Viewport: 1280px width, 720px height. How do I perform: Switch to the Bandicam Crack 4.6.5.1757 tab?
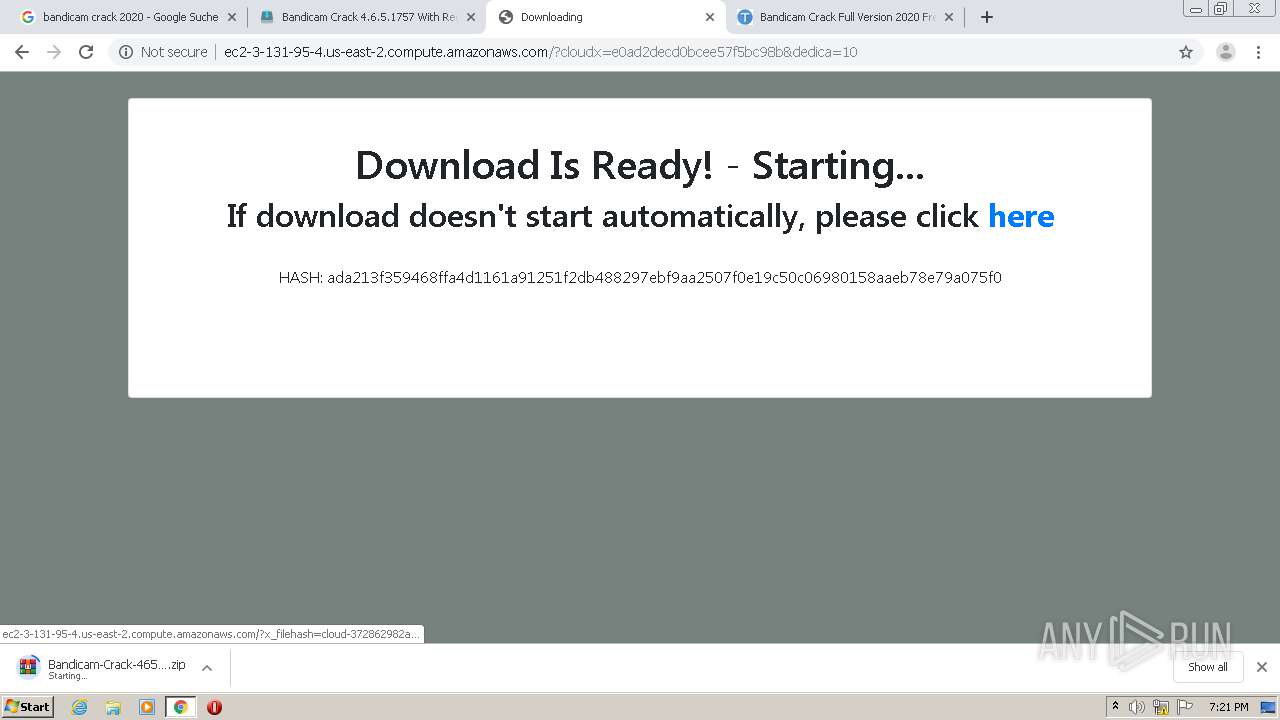pyautogui.click(x=368, y=17)
